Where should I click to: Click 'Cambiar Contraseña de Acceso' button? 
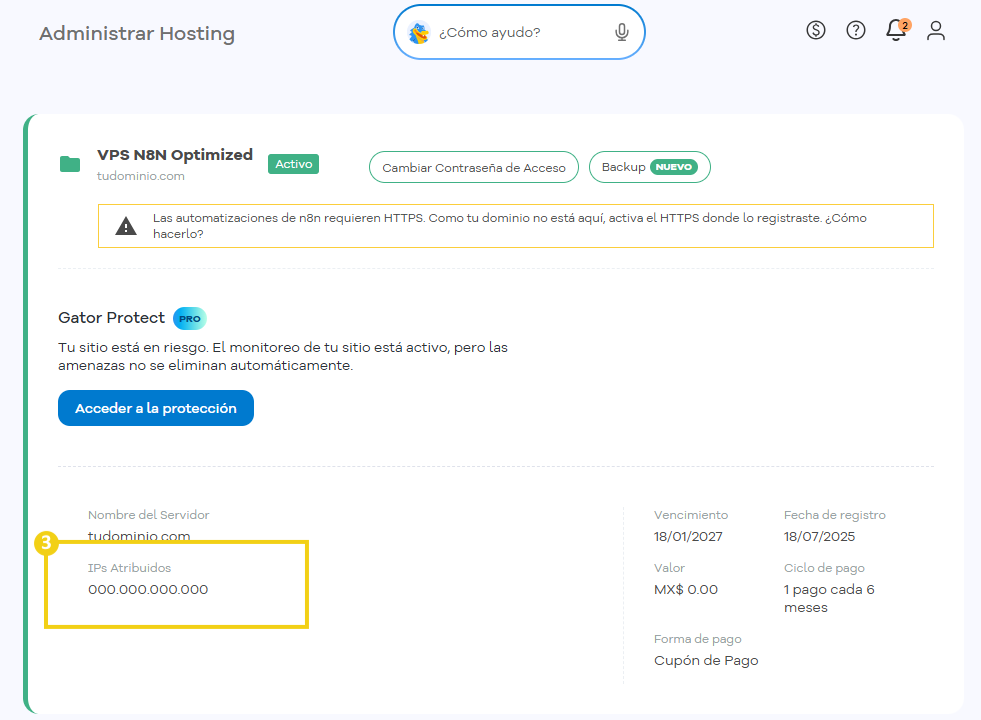click(x=474, y=168)
